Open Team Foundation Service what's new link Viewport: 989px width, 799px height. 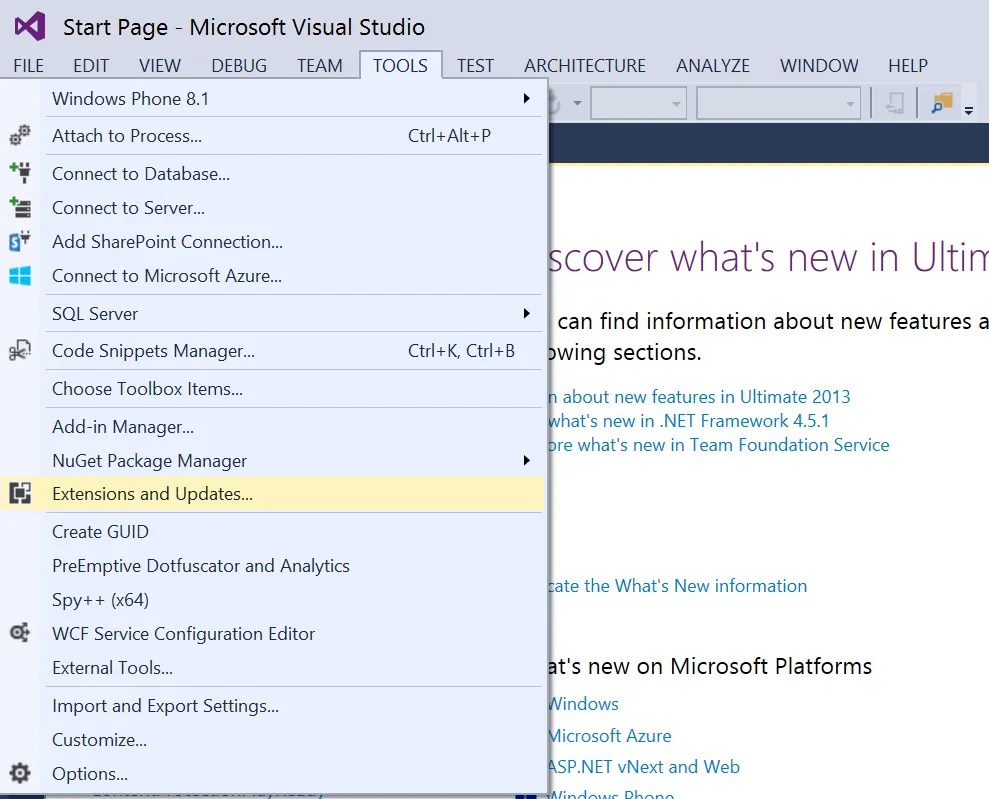tap(718, 445)
